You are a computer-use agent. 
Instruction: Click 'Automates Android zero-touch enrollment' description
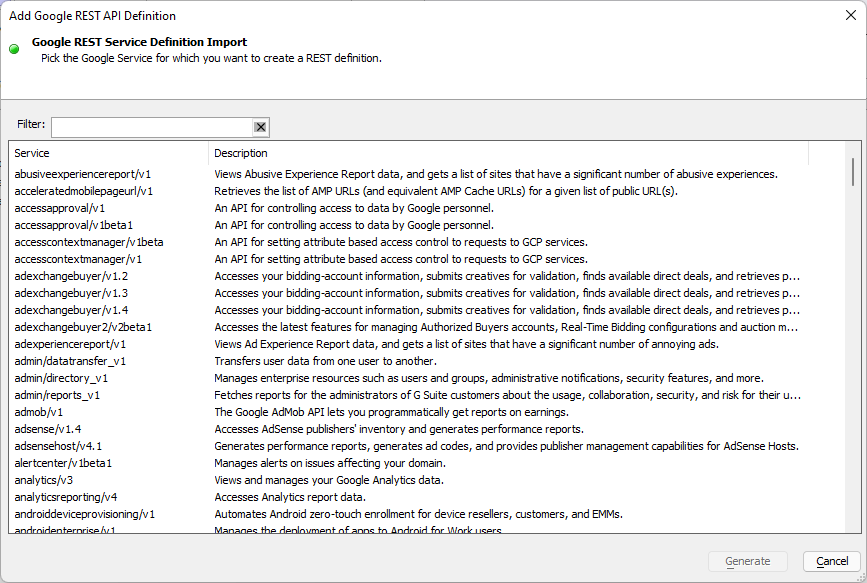click(x=419, y=514)
